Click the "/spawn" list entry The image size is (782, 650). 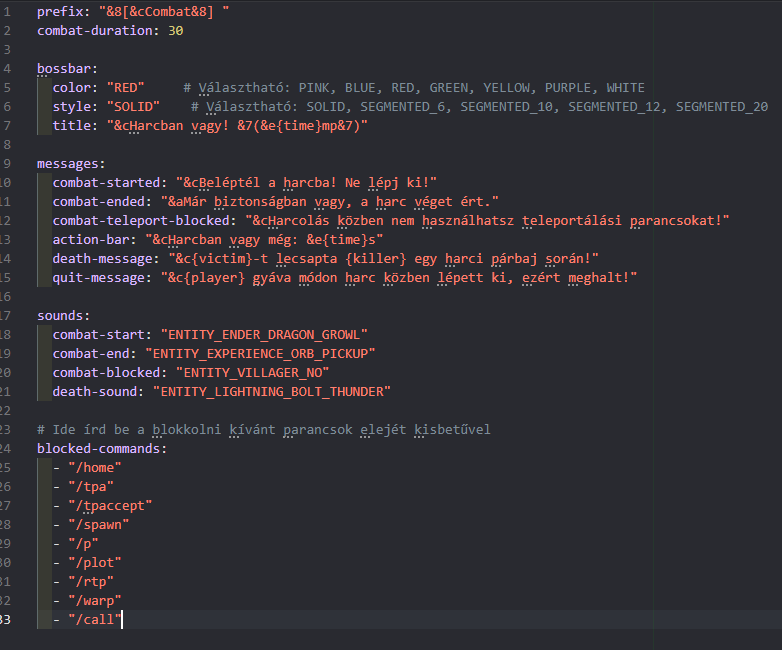coord(99,525)
